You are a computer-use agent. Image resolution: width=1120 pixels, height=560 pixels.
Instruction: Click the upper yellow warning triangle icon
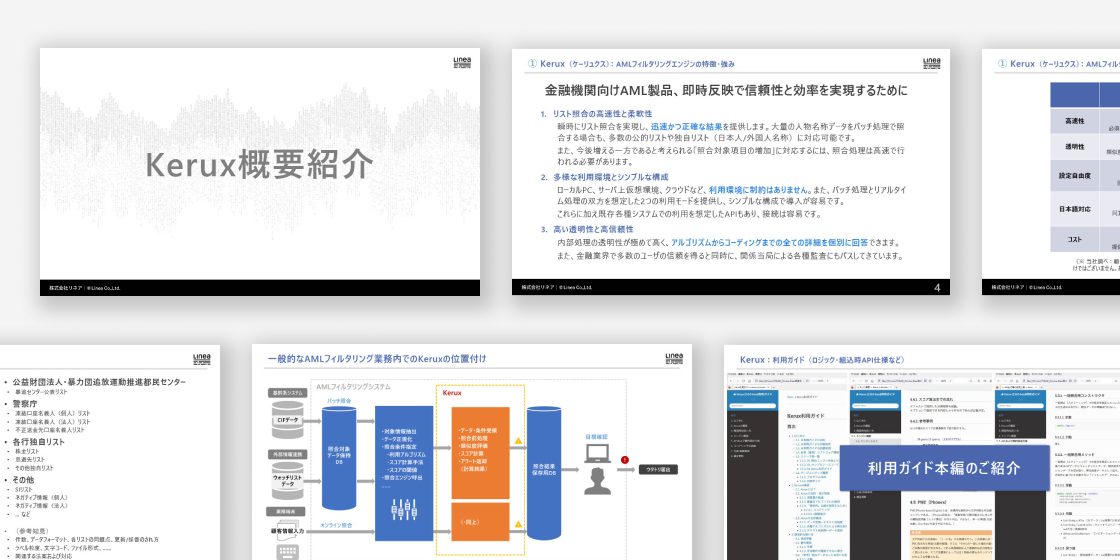pyautogui.click(x=518, y=441)
